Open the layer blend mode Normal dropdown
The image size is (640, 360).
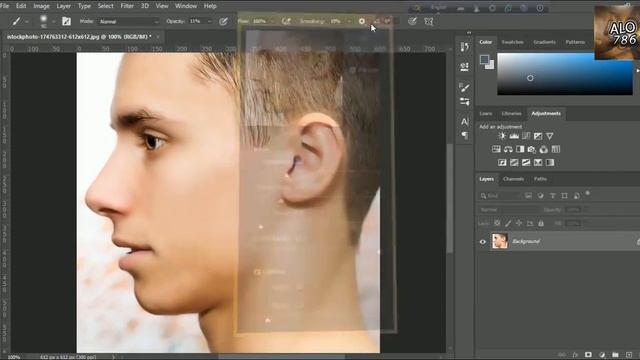coord(509,210)
